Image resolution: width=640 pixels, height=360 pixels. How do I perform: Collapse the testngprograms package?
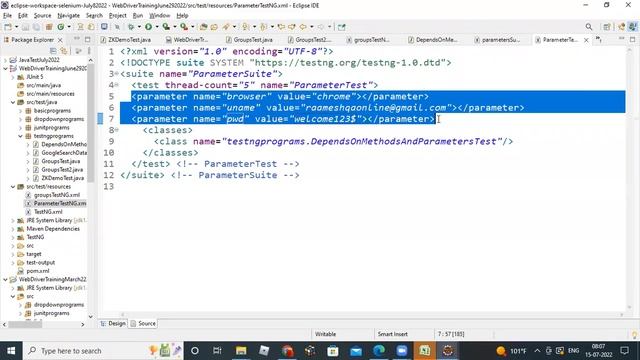[x=20, y=136]
